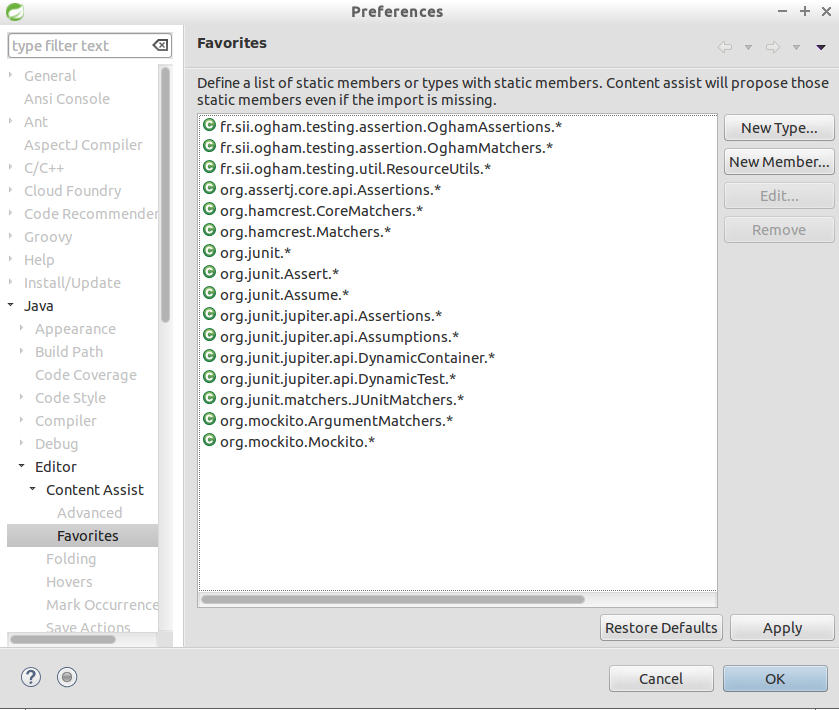839x710 pixels.
Task: Select org.assertj.core.api.Assertions.* entry
Action: tap(330, 190)
